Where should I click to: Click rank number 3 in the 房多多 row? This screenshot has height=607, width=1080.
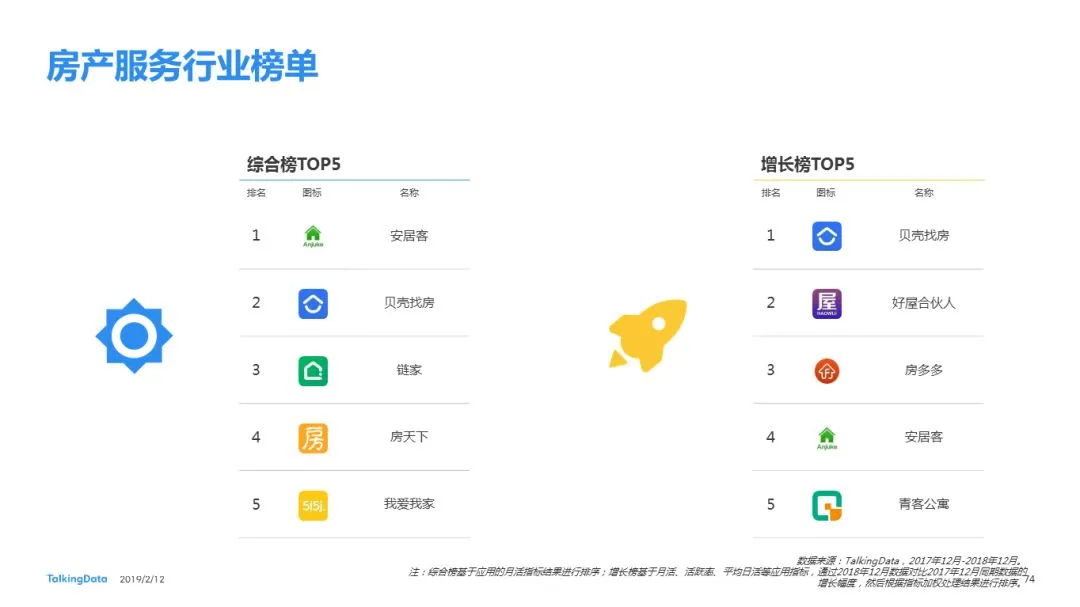point(771,370)
